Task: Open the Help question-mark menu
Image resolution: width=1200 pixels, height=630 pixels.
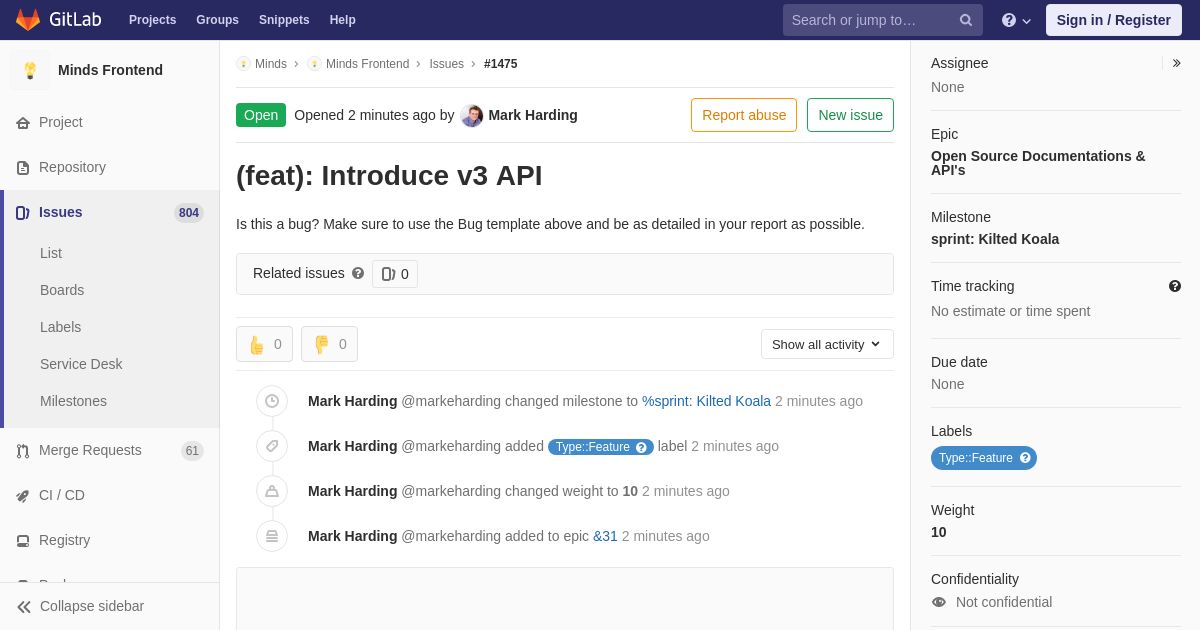Action: pos(1016,20)
